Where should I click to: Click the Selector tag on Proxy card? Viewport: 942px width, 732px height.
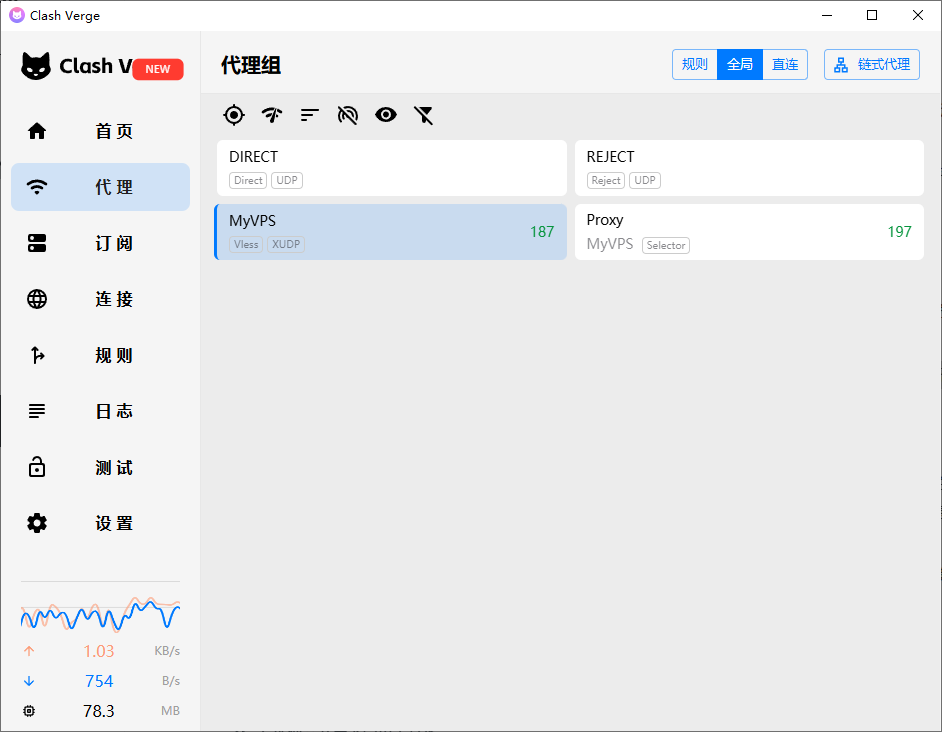pyautogui.click(x=666, y=245)
